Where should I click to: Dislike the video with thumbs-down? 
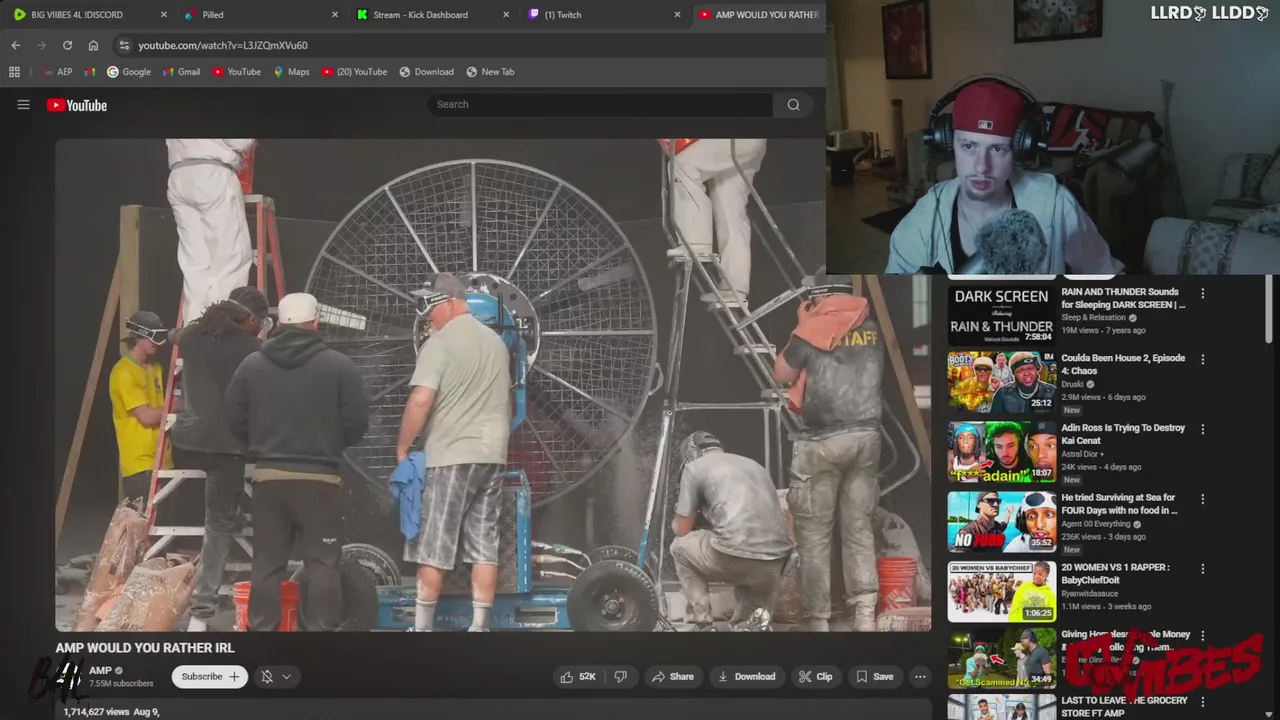[620, 677]
